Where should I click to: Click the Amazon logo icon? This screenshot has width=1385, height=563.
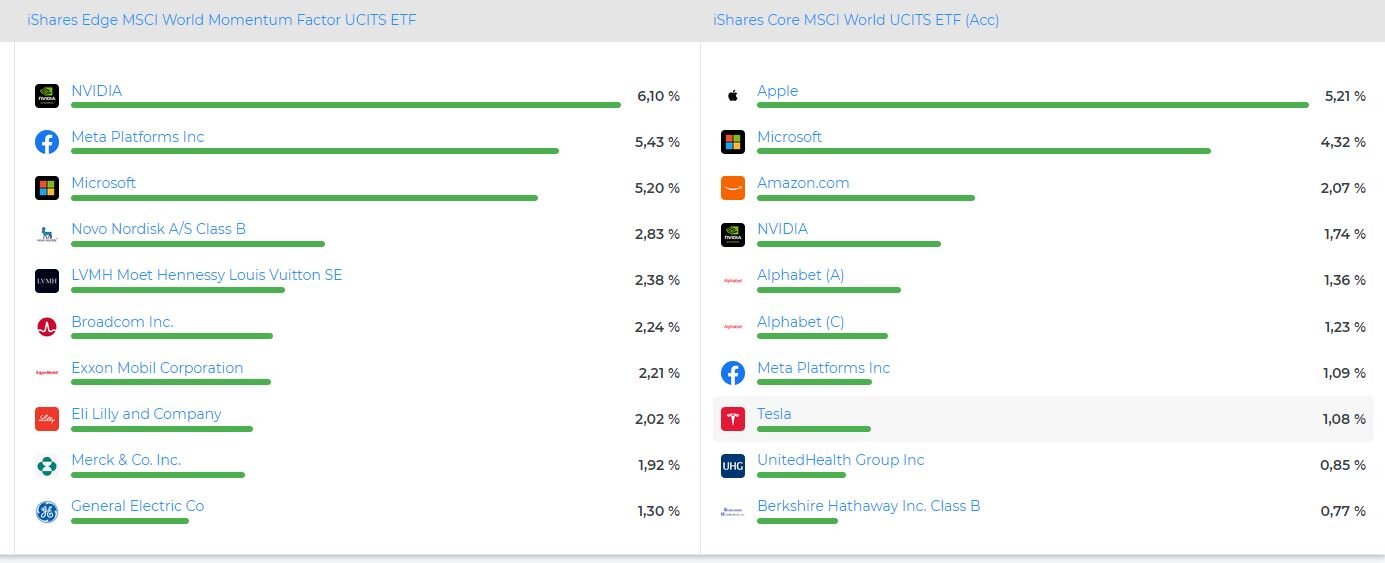point(733,188)
